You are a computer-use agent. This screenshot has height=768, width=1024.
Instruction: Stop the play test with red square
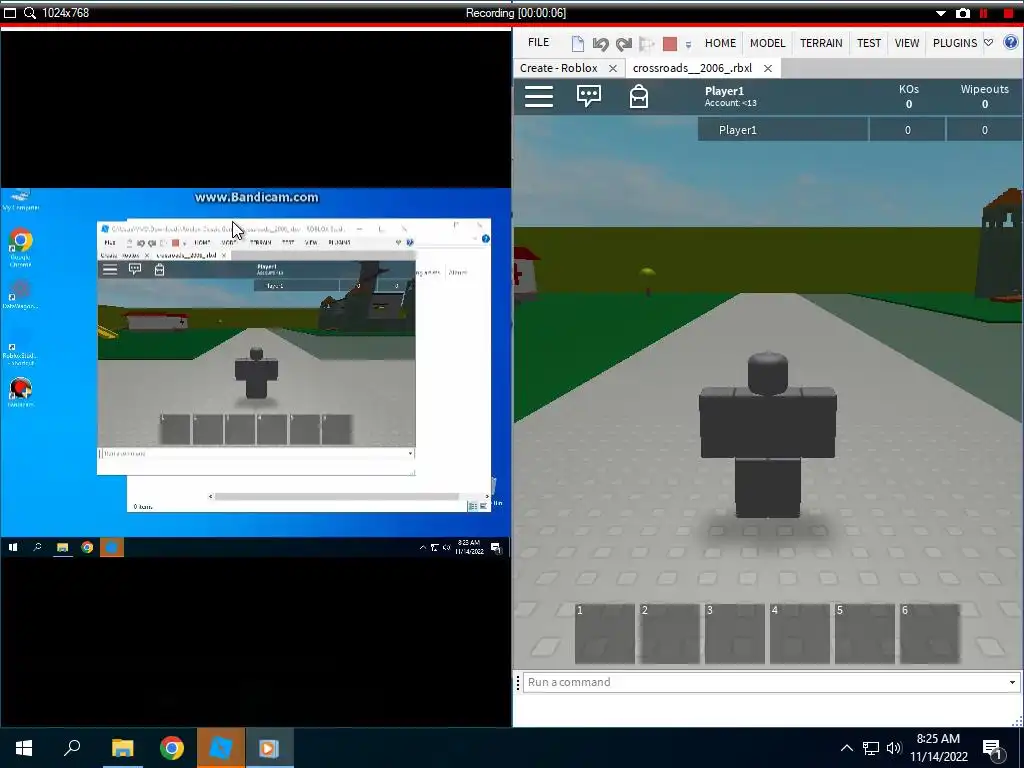click(669, 44)
